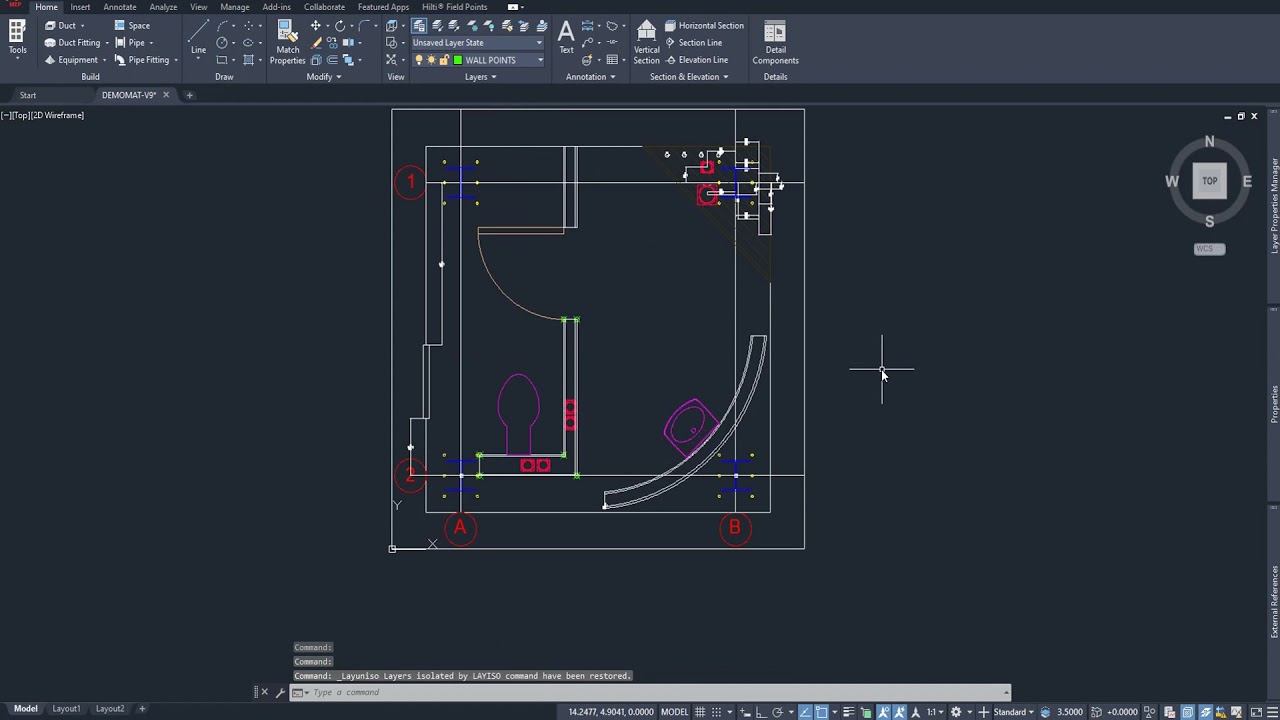Click the WALL POINTS green color swatch

(458, 60)
